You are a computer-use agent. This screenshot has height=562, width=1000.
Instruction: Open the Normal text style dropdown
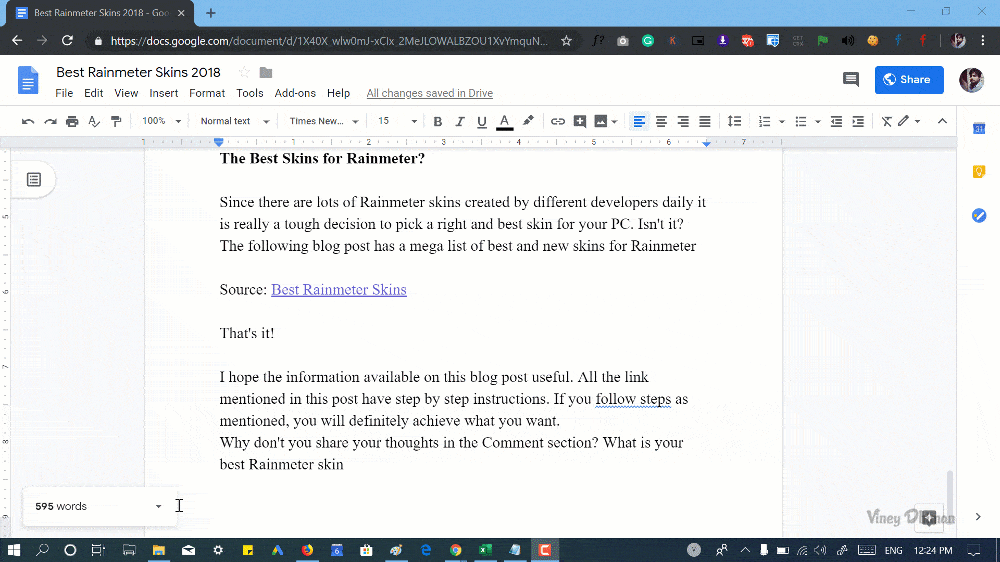(x=235, y=121)
